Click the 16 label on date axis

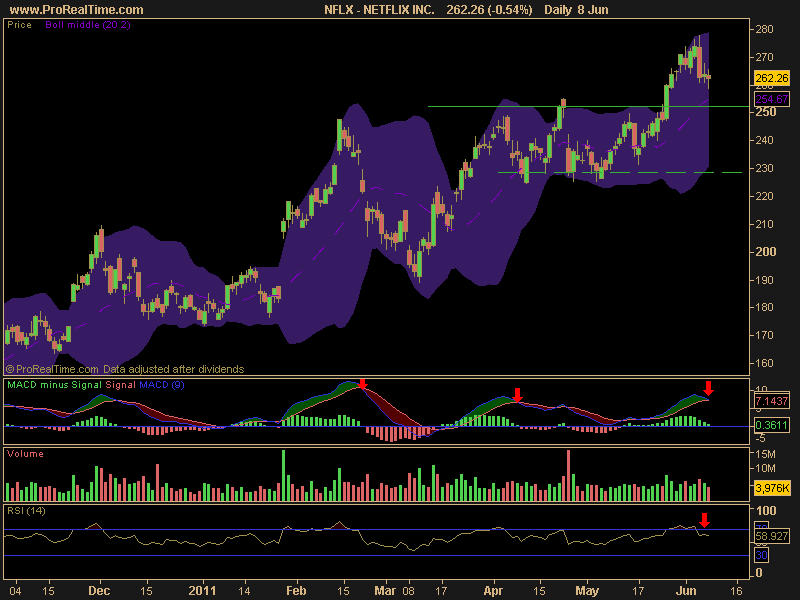736,591
